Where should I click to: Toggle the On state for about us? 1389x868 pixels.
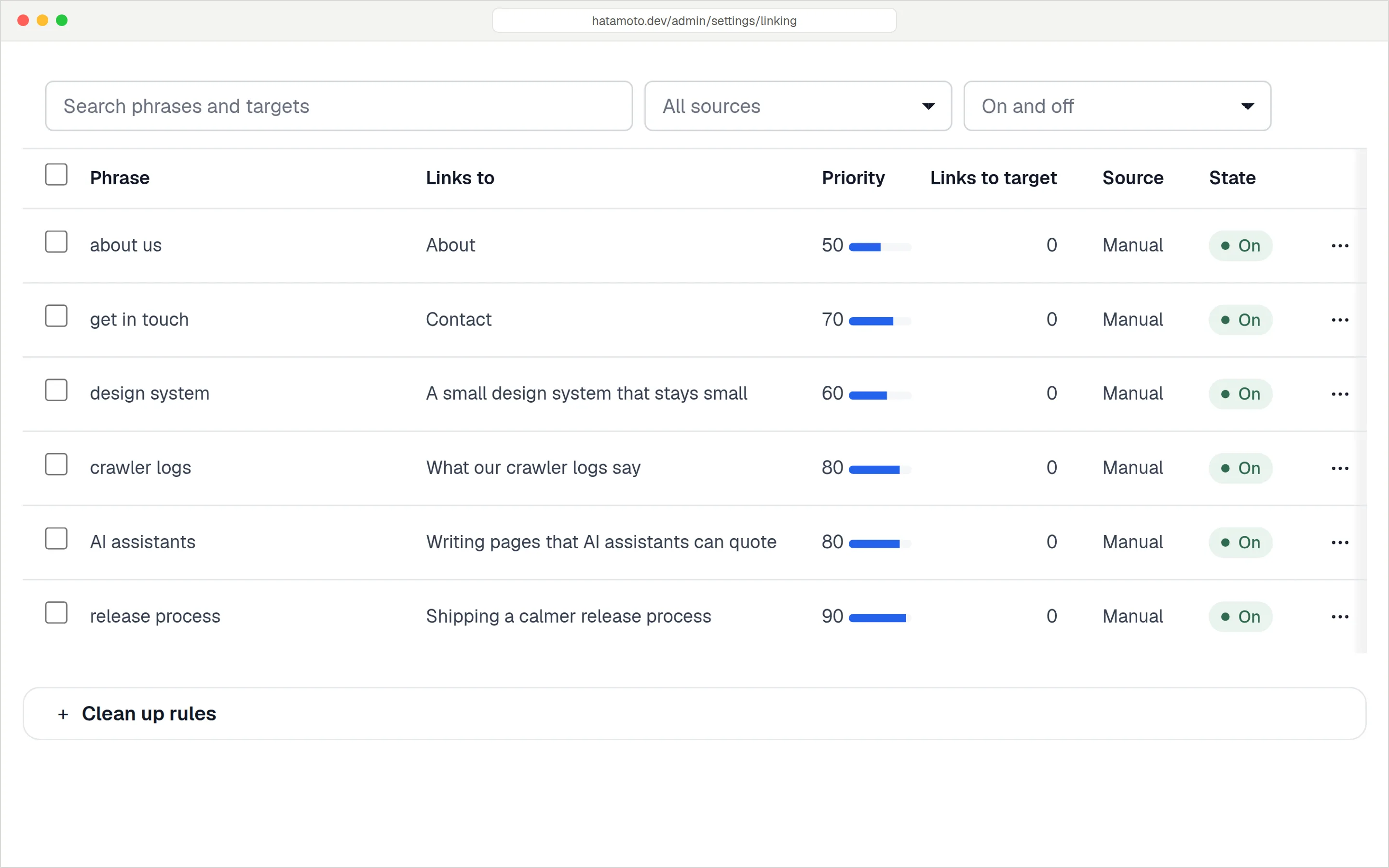click(x=1240, y=246)
